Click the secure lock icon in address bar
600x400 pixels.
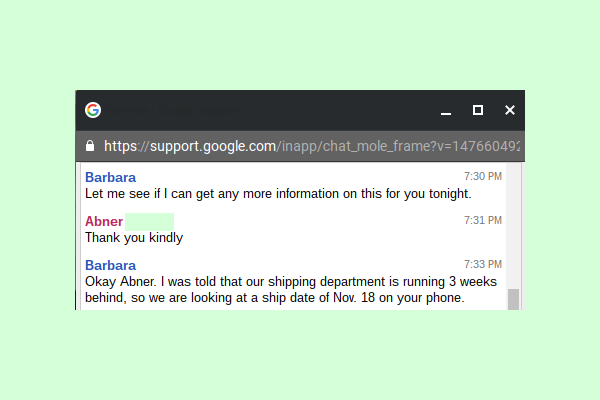point(90,146)
